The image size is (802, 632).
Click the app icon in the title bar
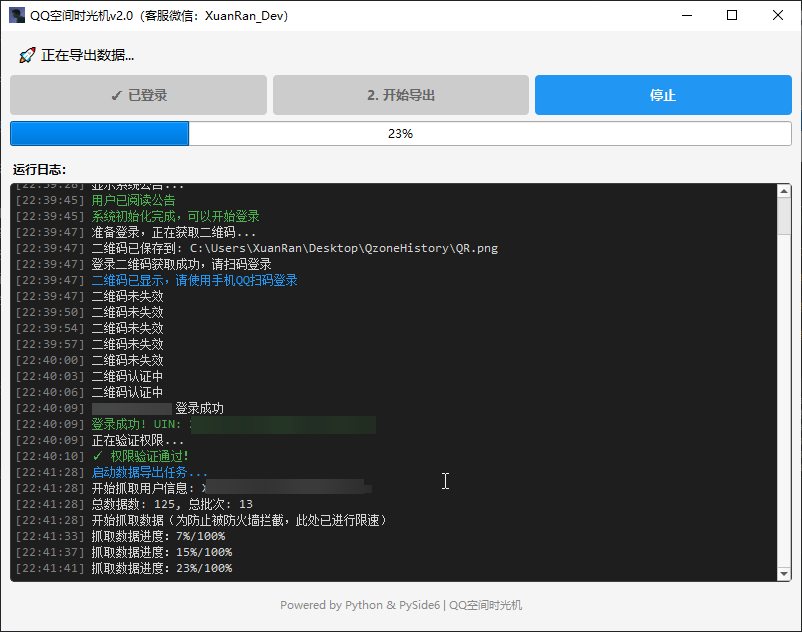pos(17,15)
